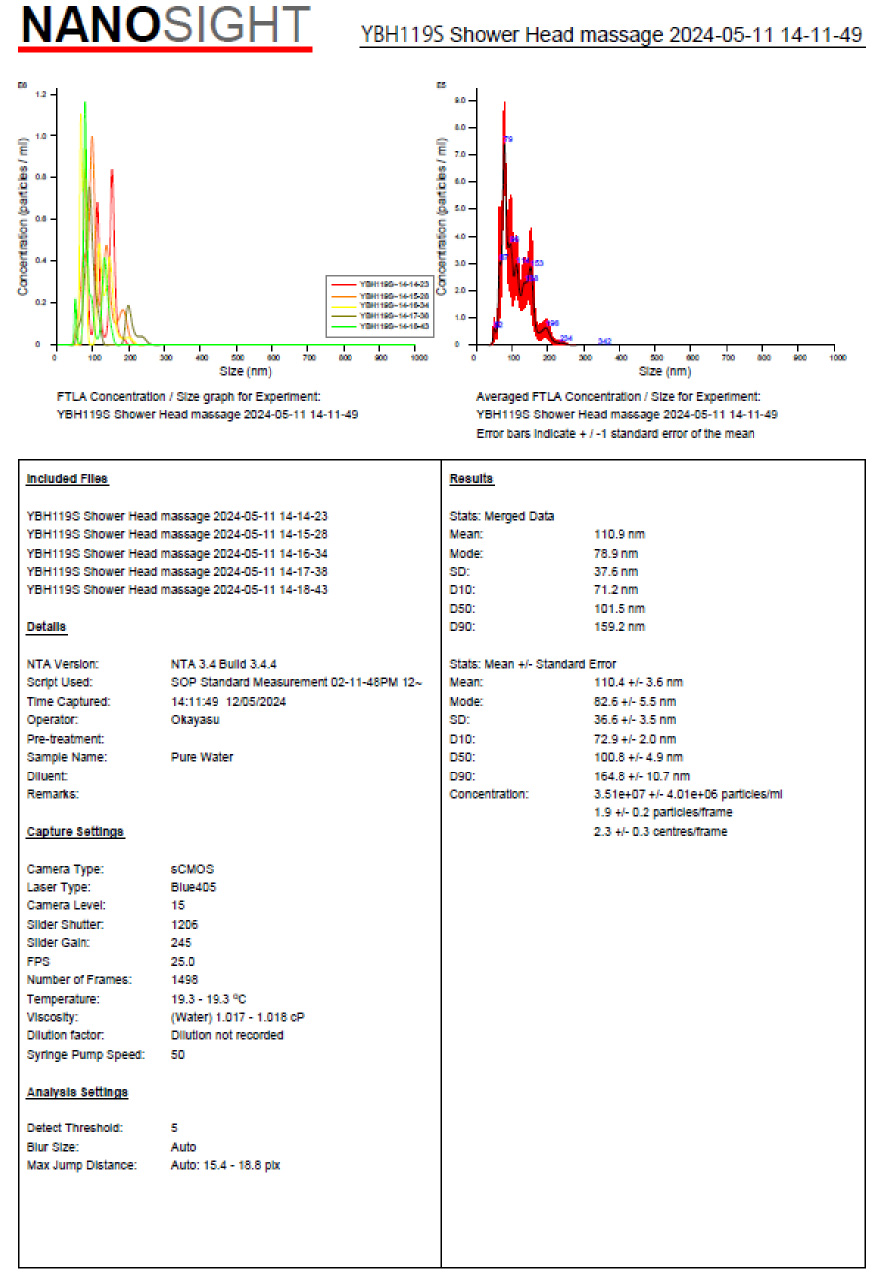Select the time captured '14:11:49 12/05/2024'
The width and height of the screenshot is (891, 1287).
pos(227,701)
